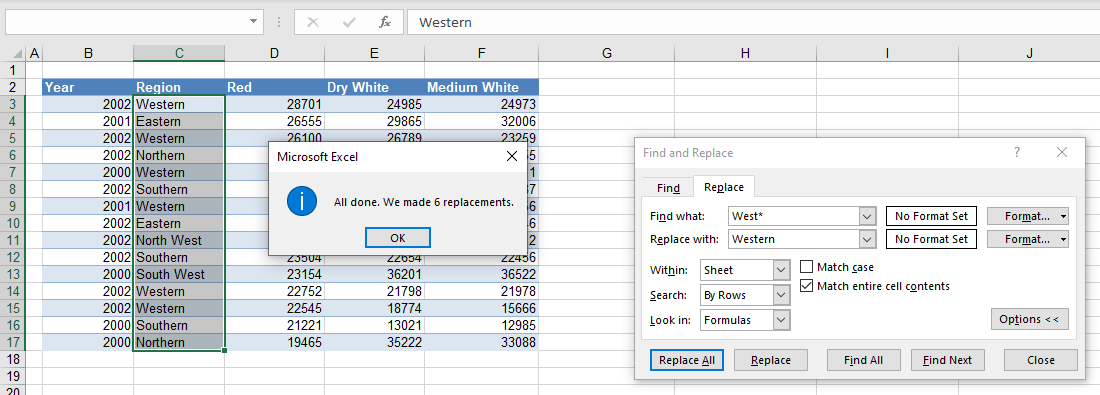Select column C header
This screenshot has width=1100, height=395.
tap(179, 53)
